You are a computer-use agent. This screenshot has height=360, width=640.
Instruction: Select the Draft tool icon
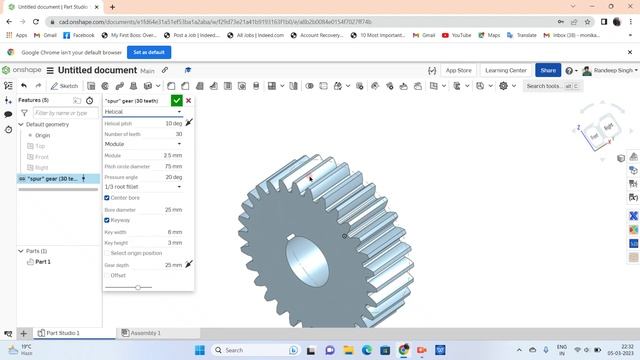200,86
